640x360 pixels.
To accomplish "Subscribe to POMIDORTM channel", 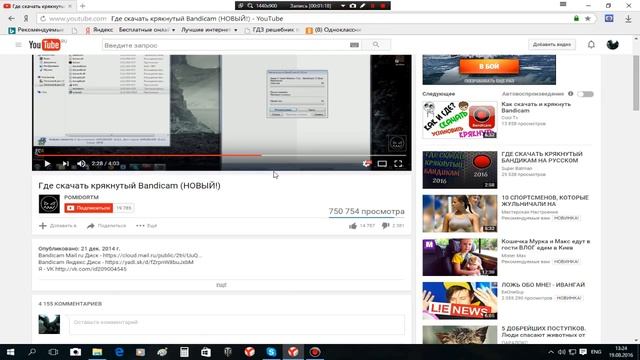I will [x=89, y=208].
